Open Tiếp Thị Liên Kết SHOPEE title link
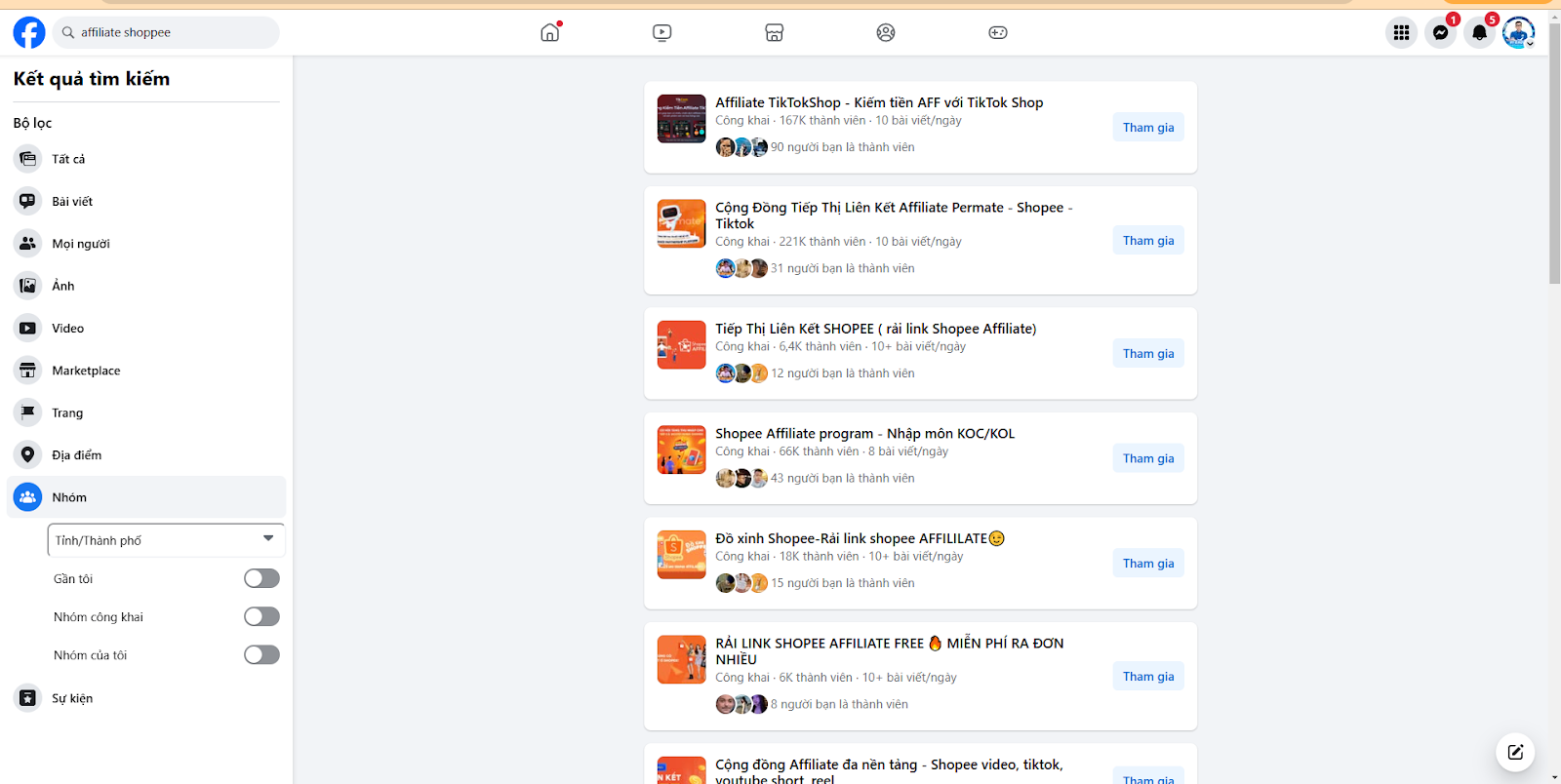 click(876, 329)
